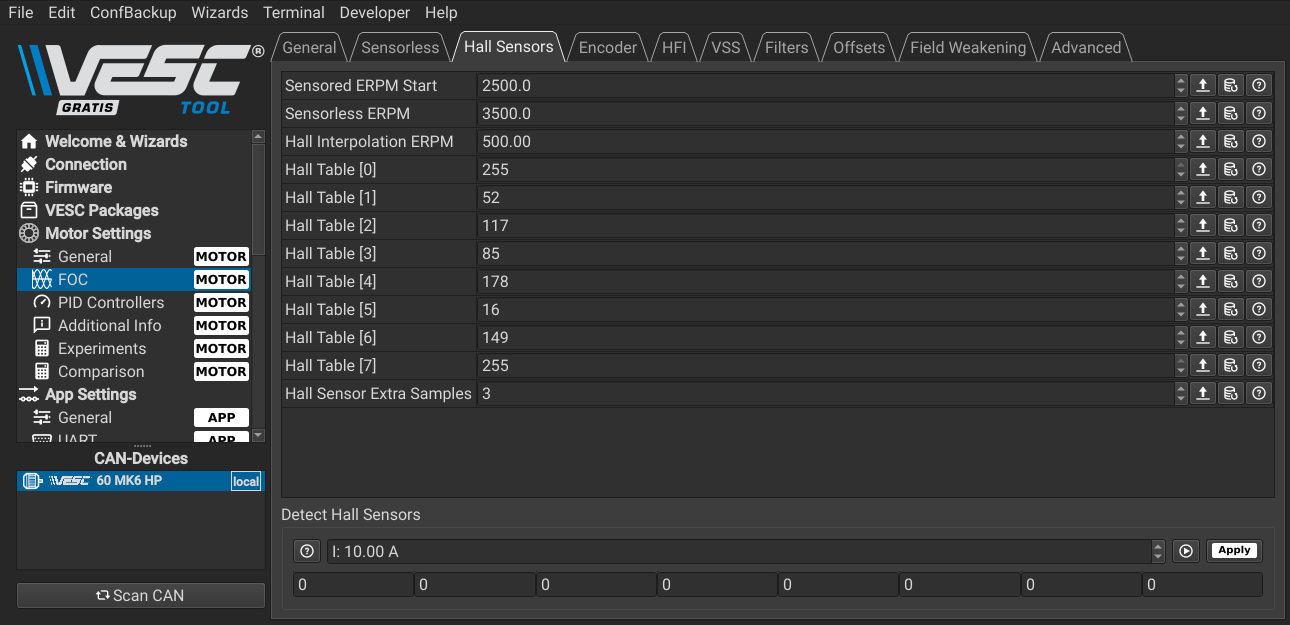
Task: Click the spinner arrows of Sensored ERPM Start
Action: pyautogui.click(x=1181, y=86)
